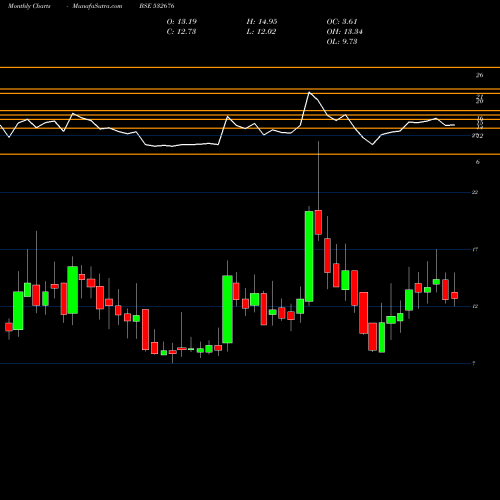
Task: Click the 6 label below the orange lines
Action: coord(478,162)
